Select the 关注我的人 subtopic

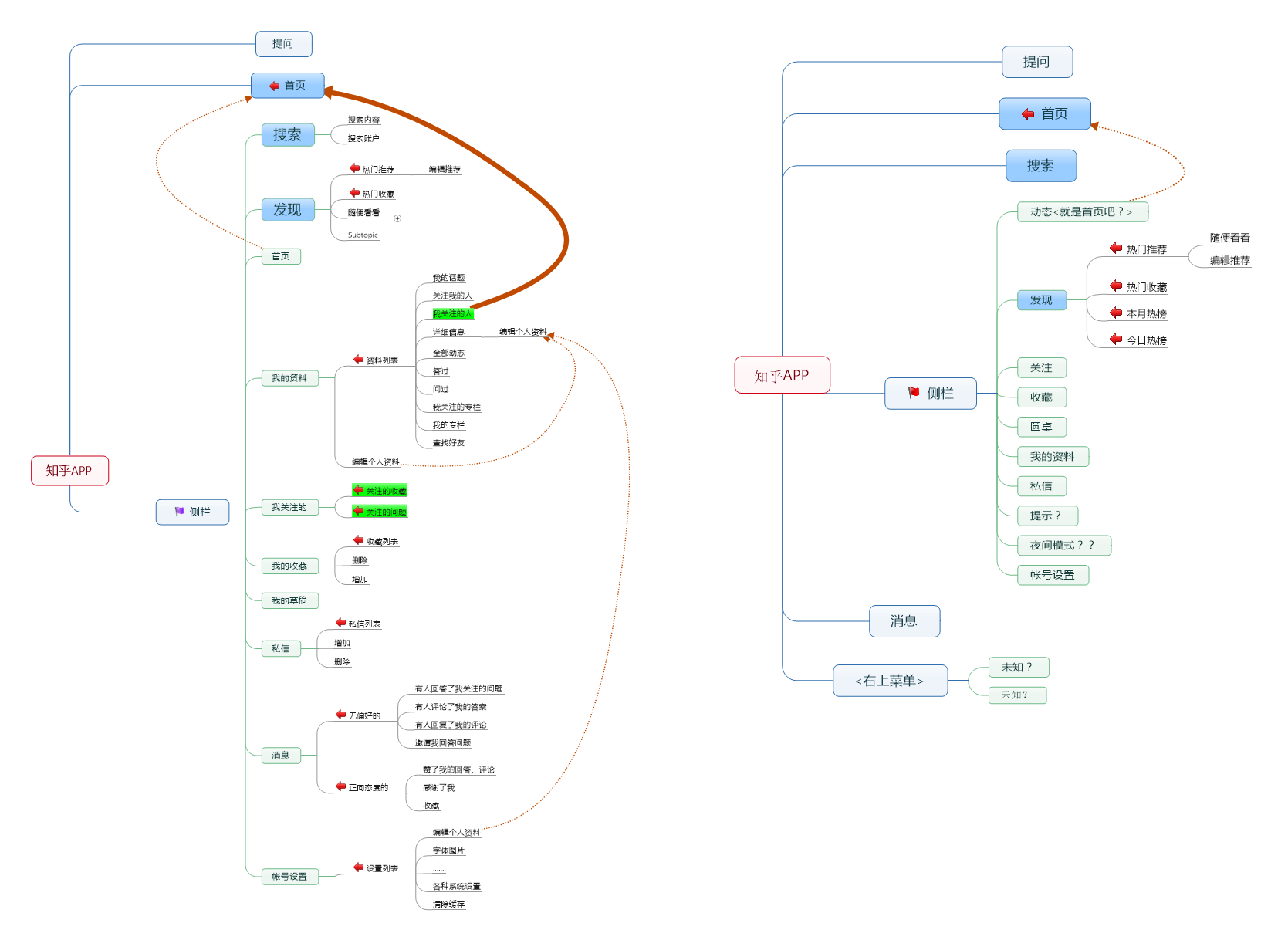(452, 296)
